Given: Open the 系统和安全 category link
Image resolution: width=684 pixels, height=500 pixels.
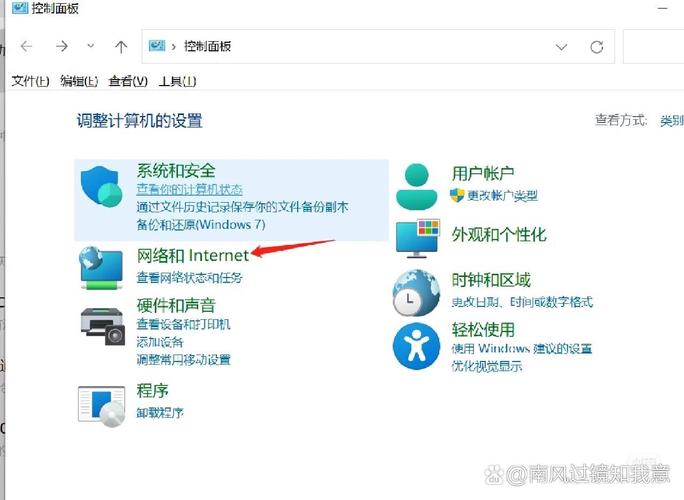Looking at the screenshot, I should (176, 171).
